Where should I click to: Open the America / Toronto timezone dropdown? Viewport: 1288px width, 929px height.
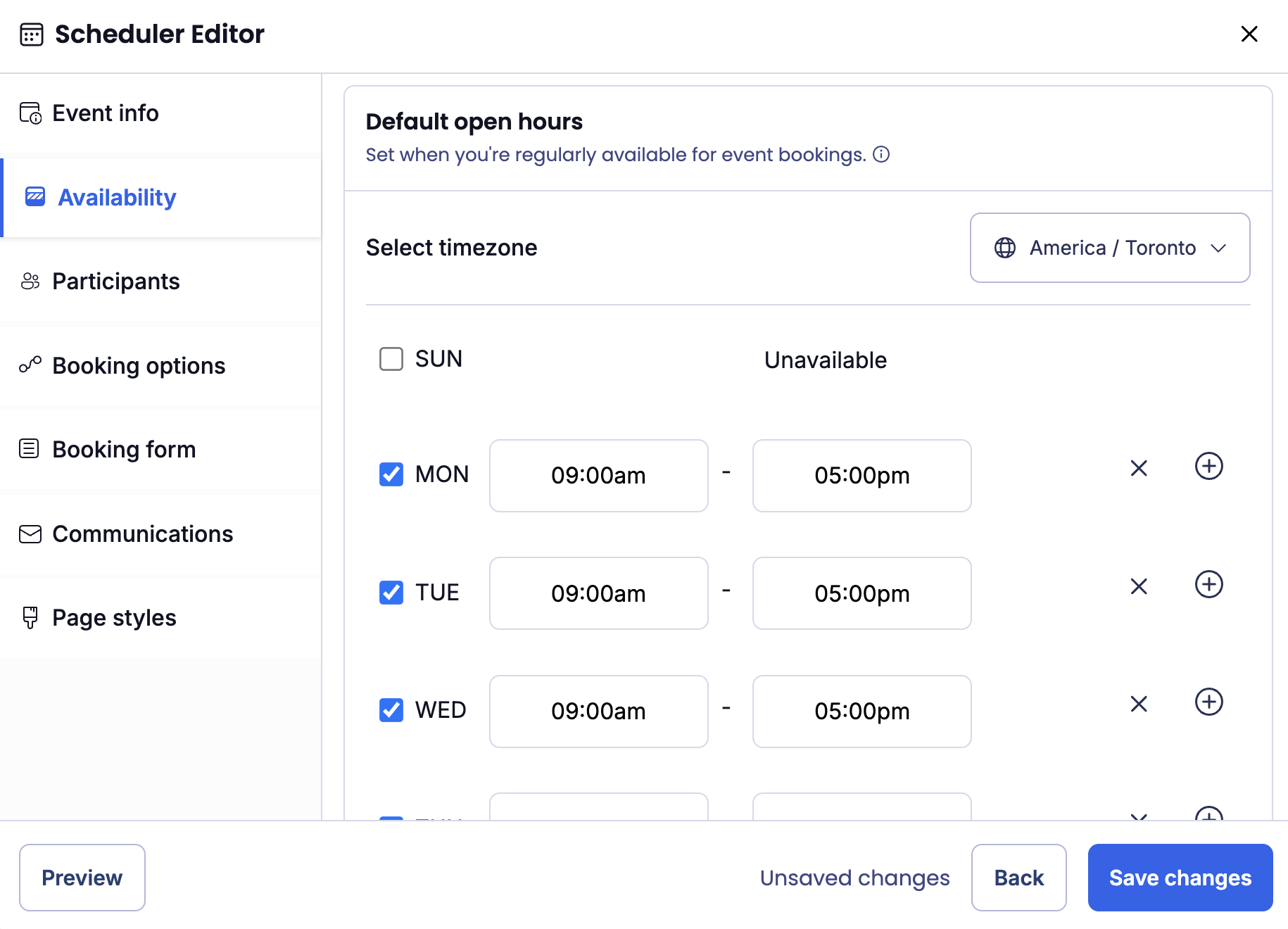(x=1109, y=248)
